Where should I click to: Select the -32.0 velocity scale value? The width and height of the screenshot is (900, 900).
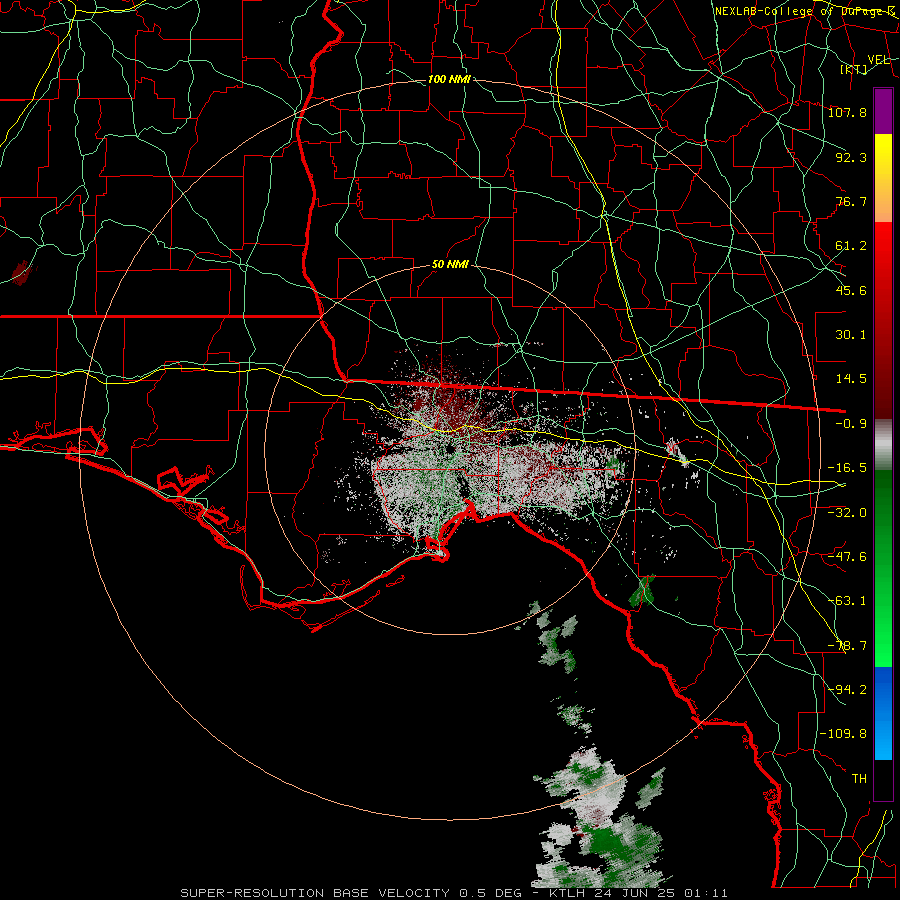coord(847,512)
